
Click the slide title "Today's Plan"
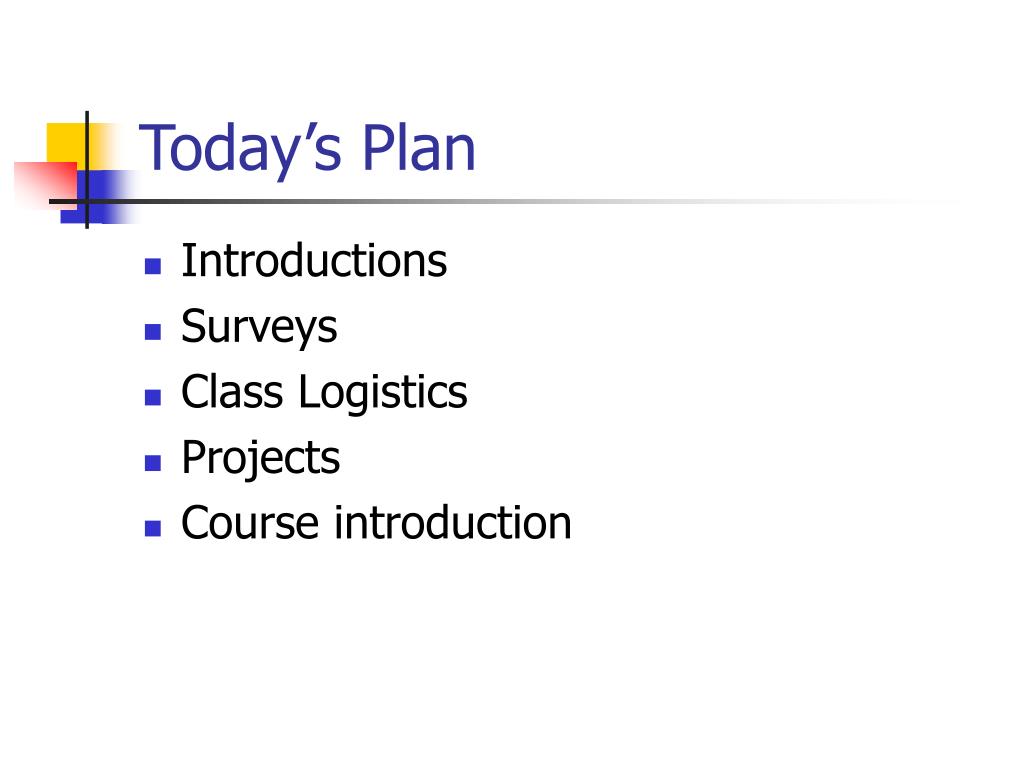307,150
